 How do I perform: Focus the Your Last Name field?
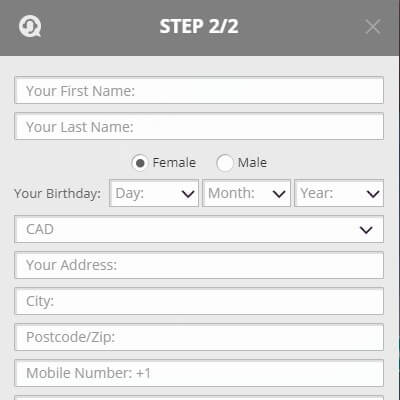point(199,126)
